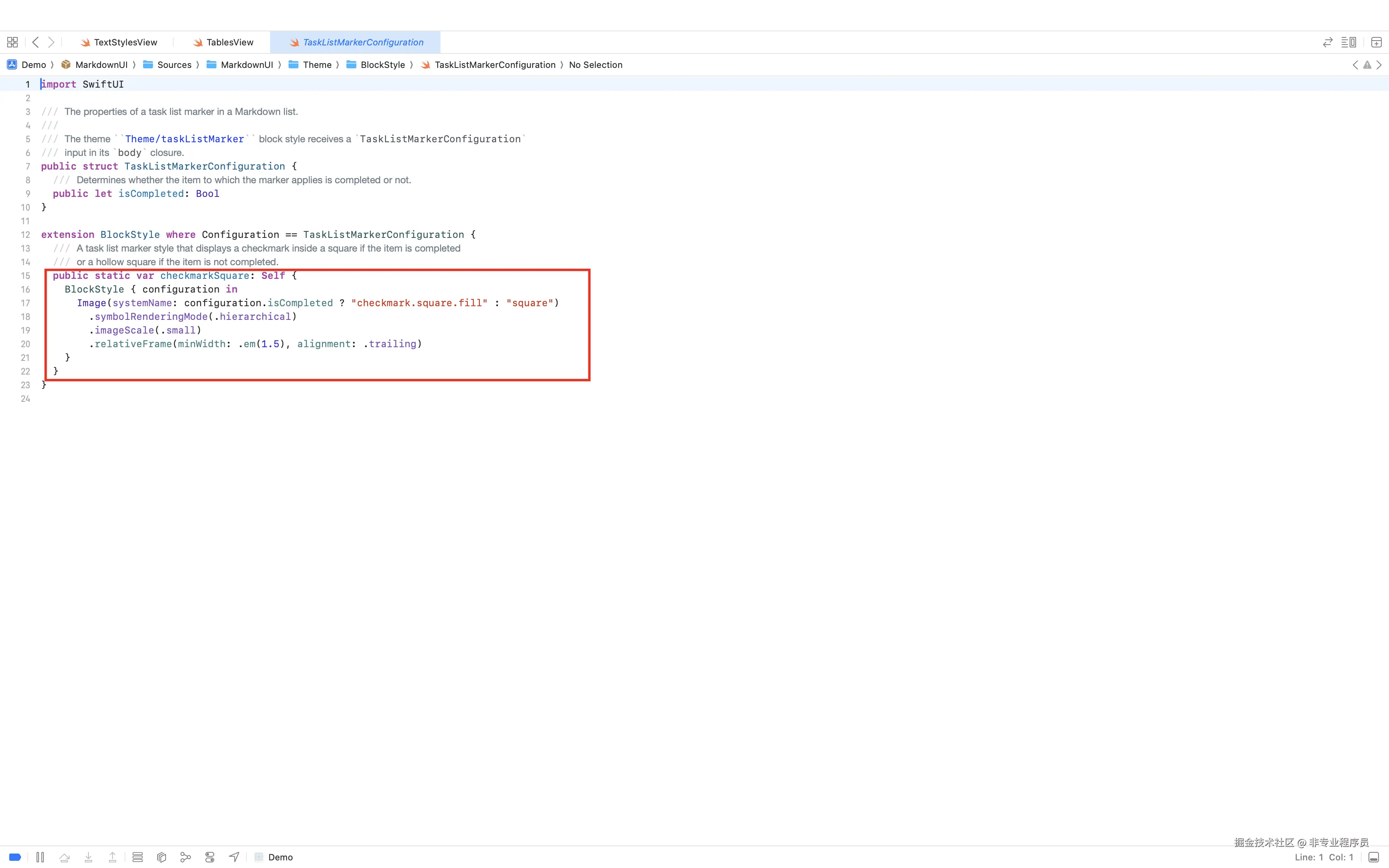
Task: Open the related items grid menu
Action: [12, 43]
